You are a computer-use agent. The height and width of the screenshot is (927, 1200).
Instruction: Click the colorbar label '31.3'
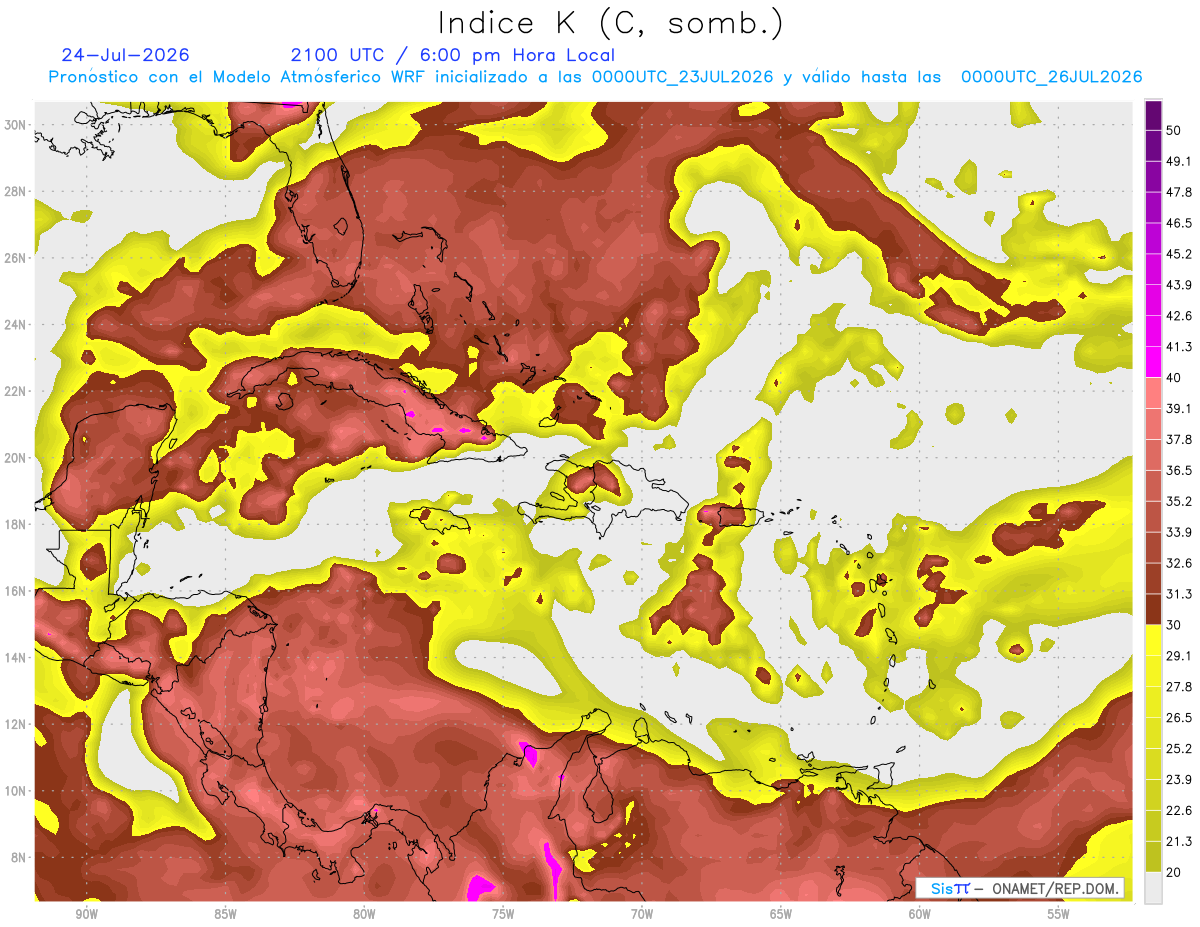point(1180,594)
